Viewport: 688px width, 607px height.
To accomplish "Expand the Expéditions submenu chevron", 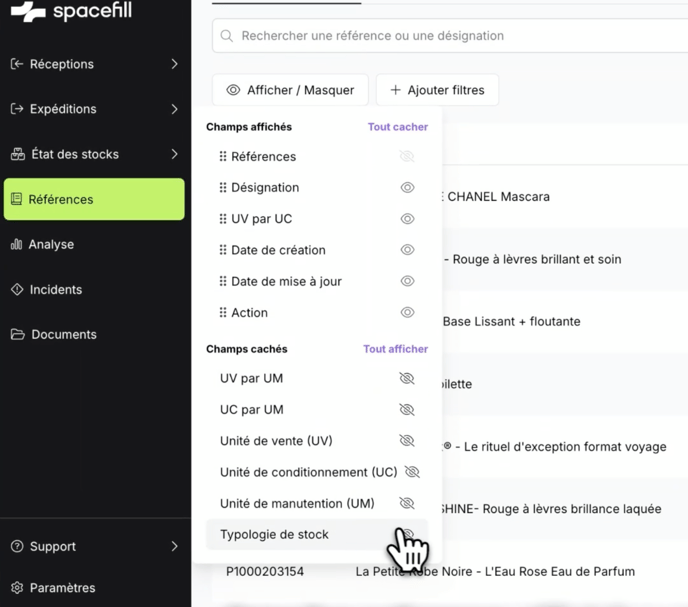I will click(174, 109).
